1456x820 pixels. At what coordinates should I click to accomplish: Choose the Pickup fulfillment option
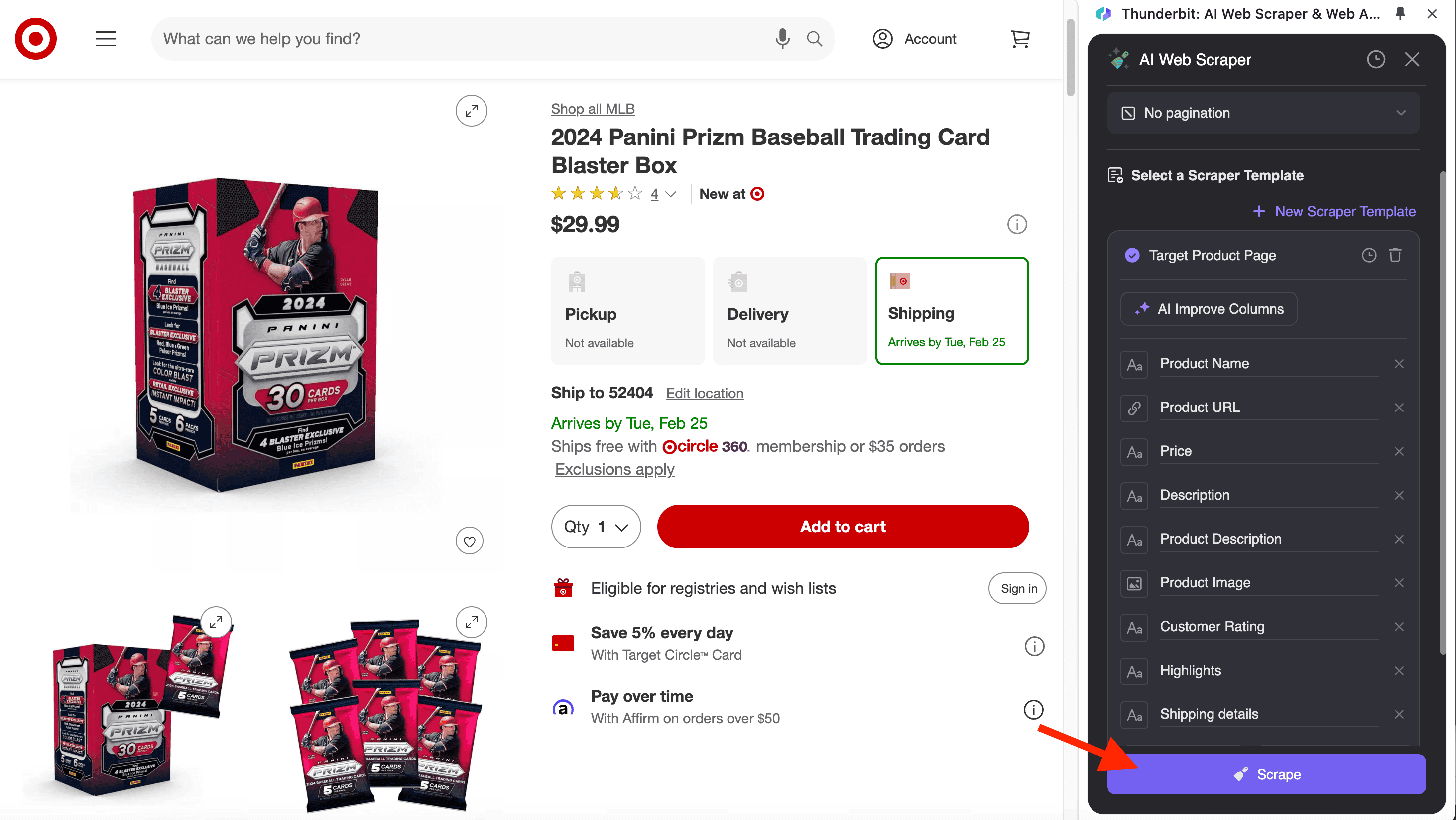coord(627,311)
